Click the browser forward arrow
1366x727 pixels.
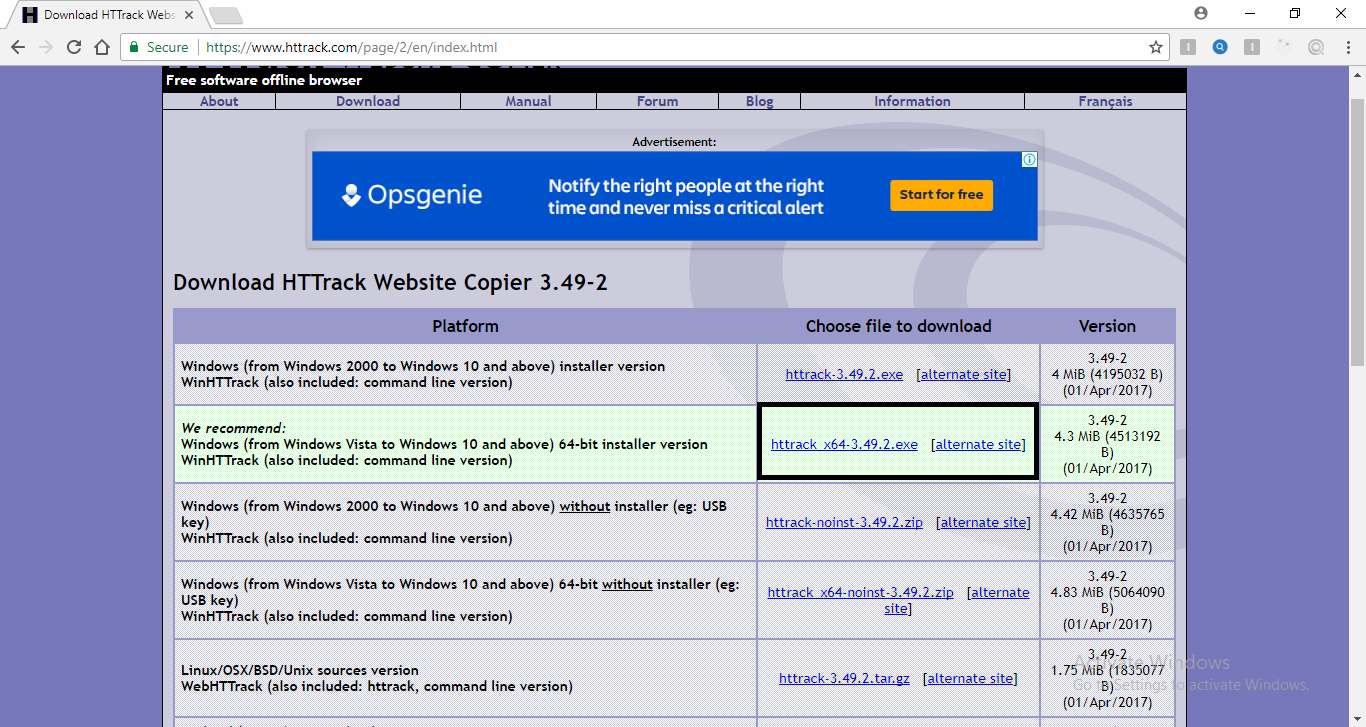(46, 47)
